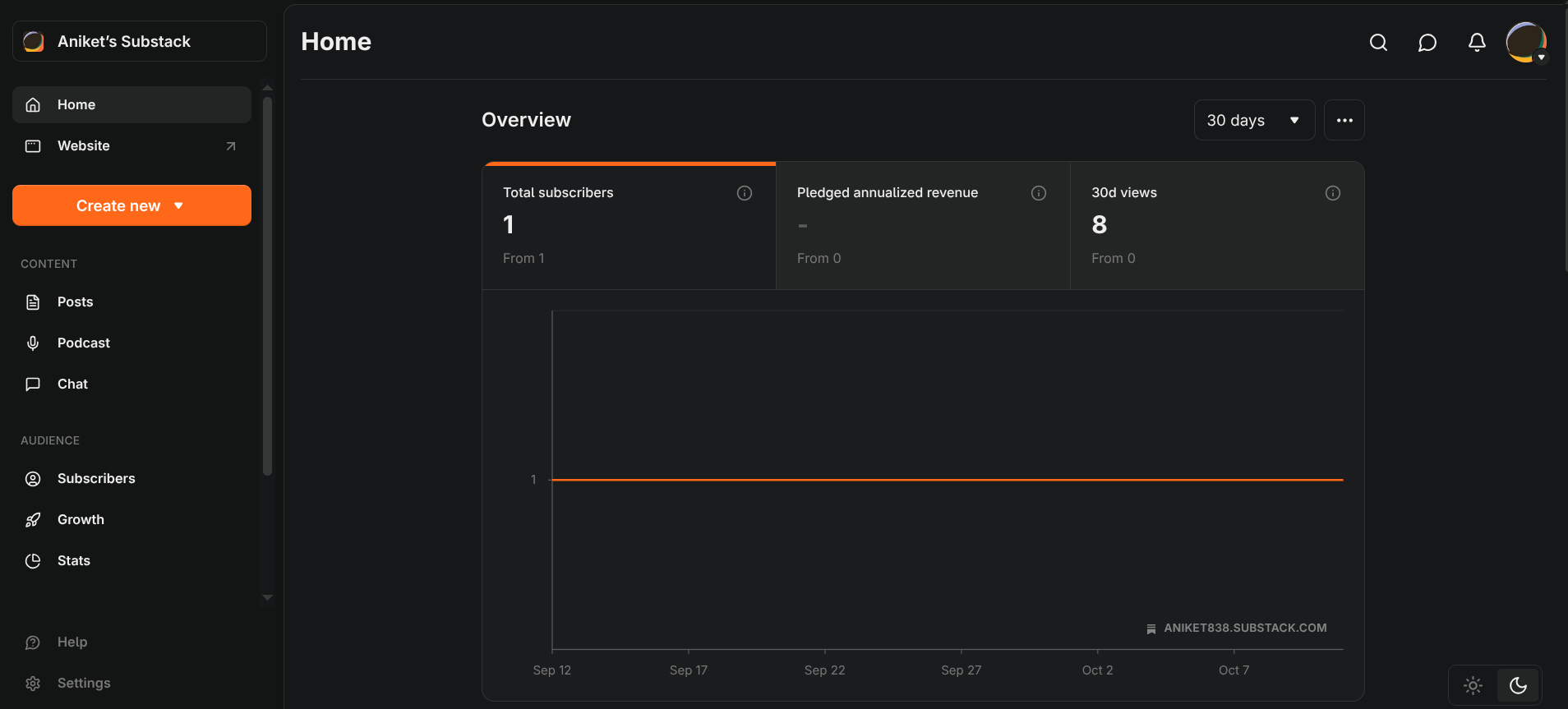
Task: Click info icon beside Pledged annualized revenue
Action: [1039, 193]
